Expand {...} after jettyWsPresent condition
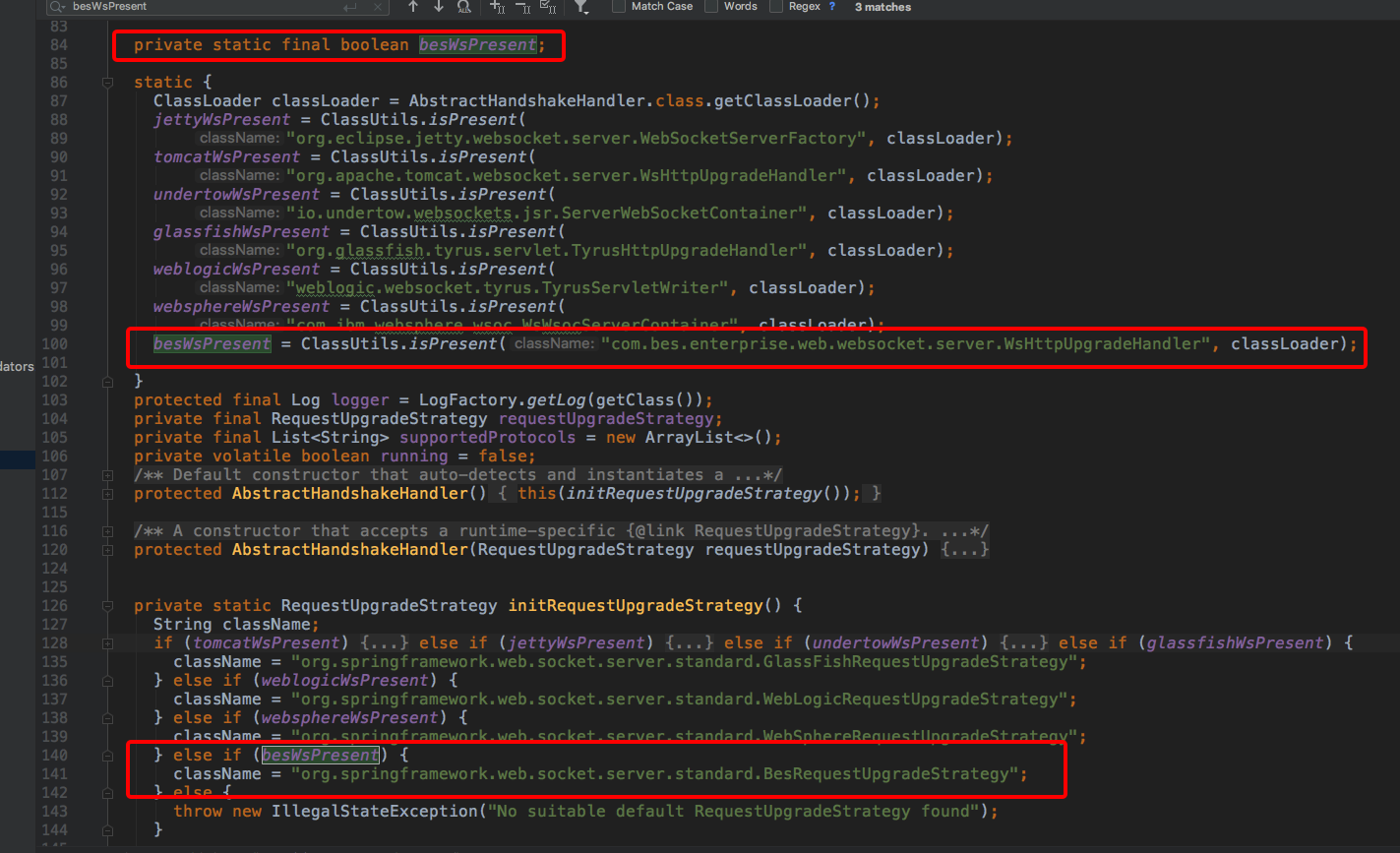 (x=690, y=642)
